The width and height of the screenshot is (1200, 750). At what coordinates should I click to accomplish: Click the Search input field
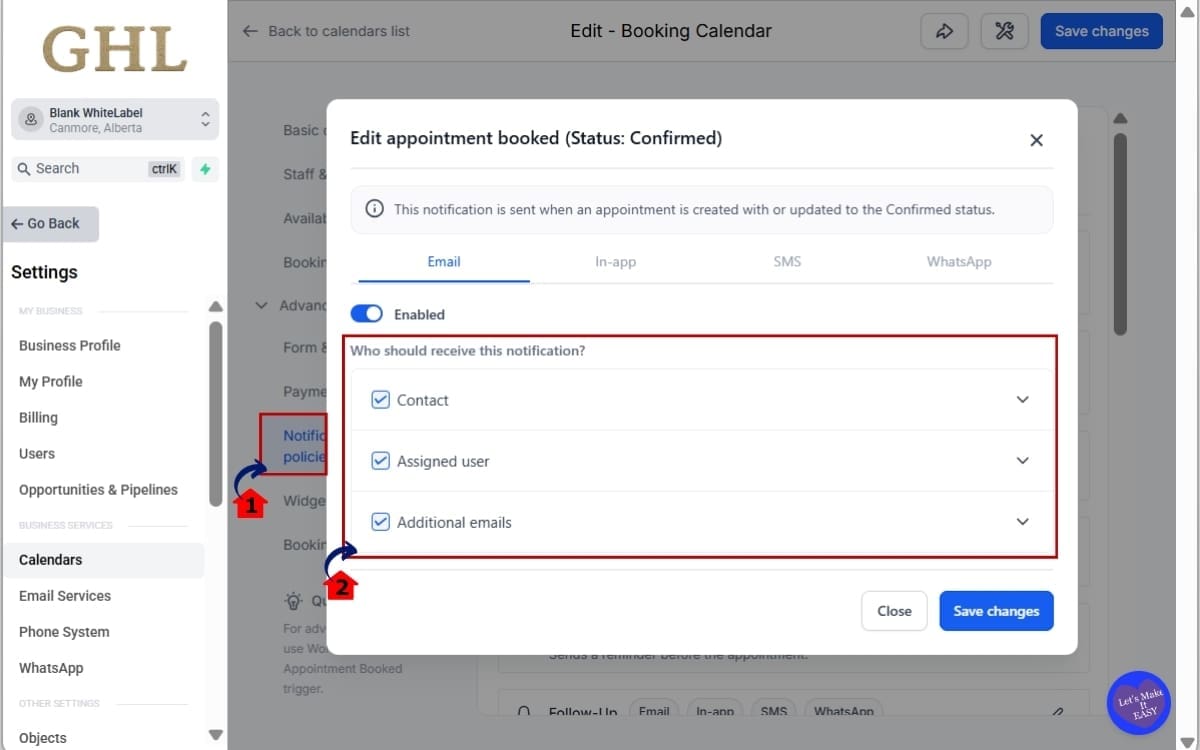click(98, 169)
